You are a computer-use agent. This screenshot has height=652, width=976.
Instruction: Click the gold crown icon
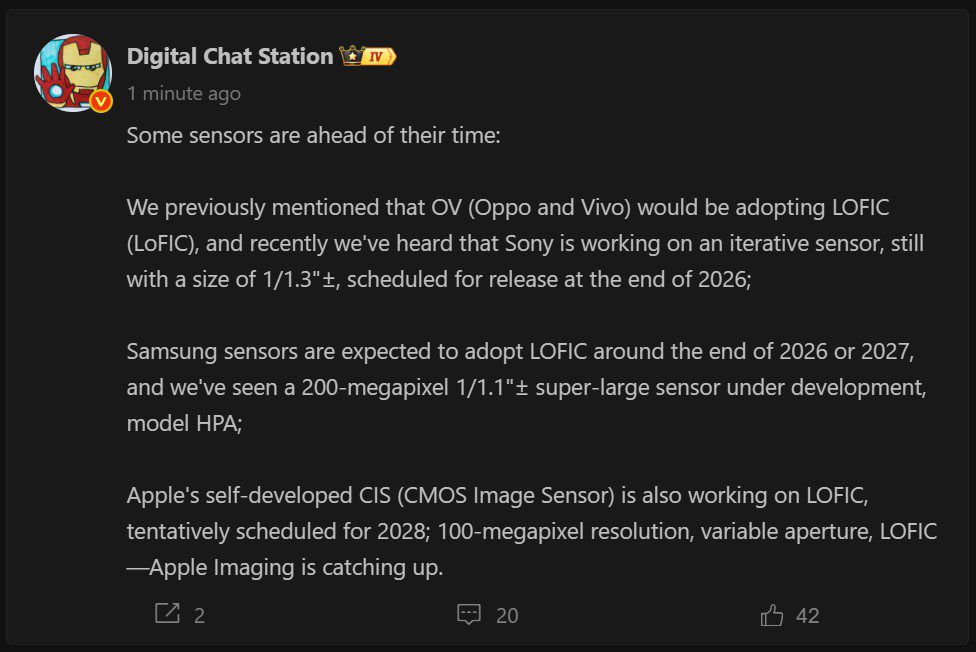coord(351,56)
